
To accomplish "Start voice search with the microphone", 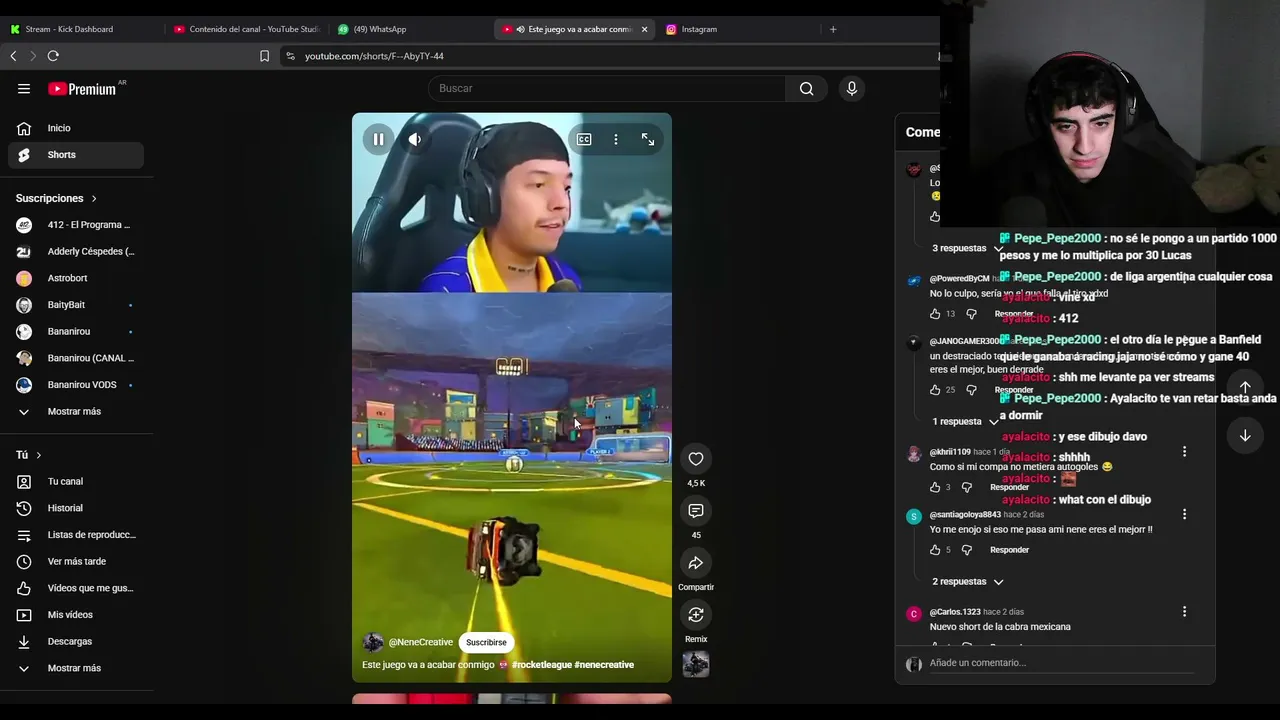I will coord(852,89).
